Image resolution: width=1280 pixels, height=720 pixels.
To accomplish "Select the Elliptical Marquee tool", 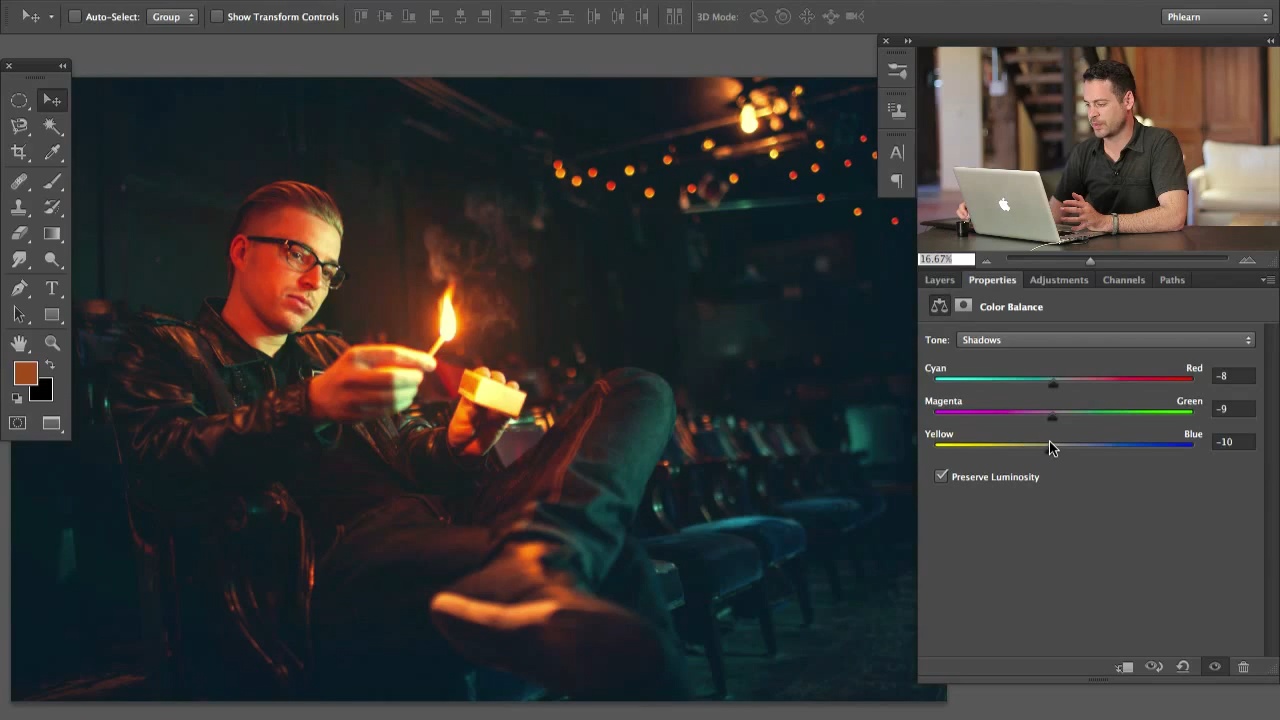I will (19, 100).
